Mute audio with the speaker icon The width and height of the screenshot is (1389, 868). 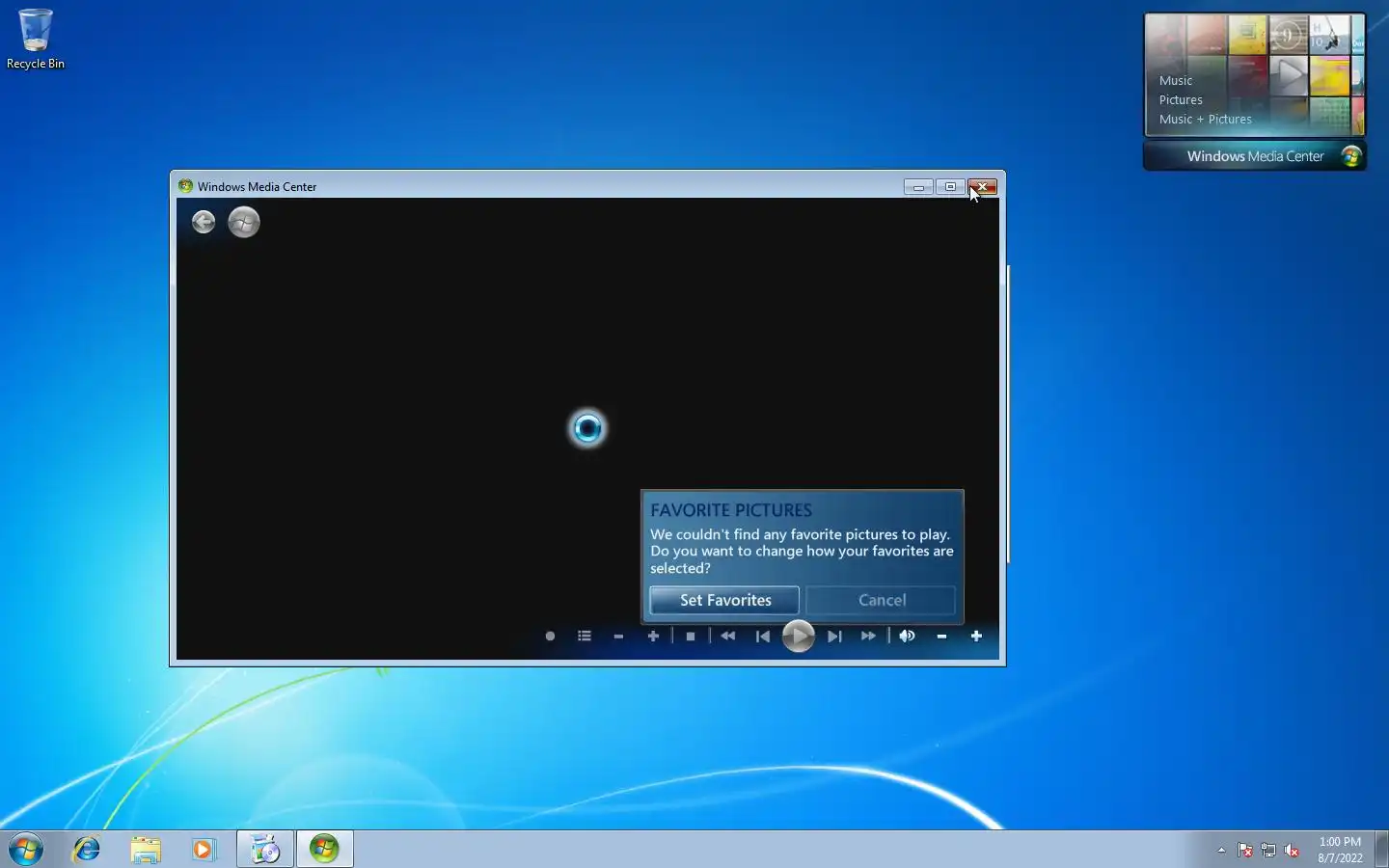[x=907, y=637]
